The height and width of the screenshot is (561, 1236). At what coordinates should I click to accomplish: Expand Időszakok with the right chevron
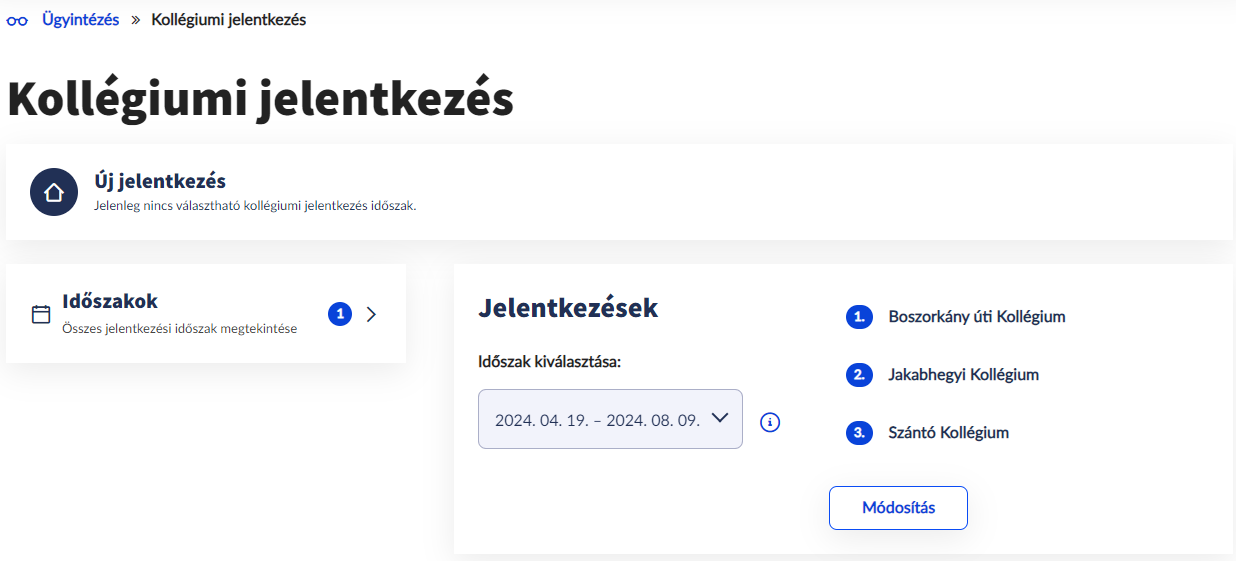[372, 314]
